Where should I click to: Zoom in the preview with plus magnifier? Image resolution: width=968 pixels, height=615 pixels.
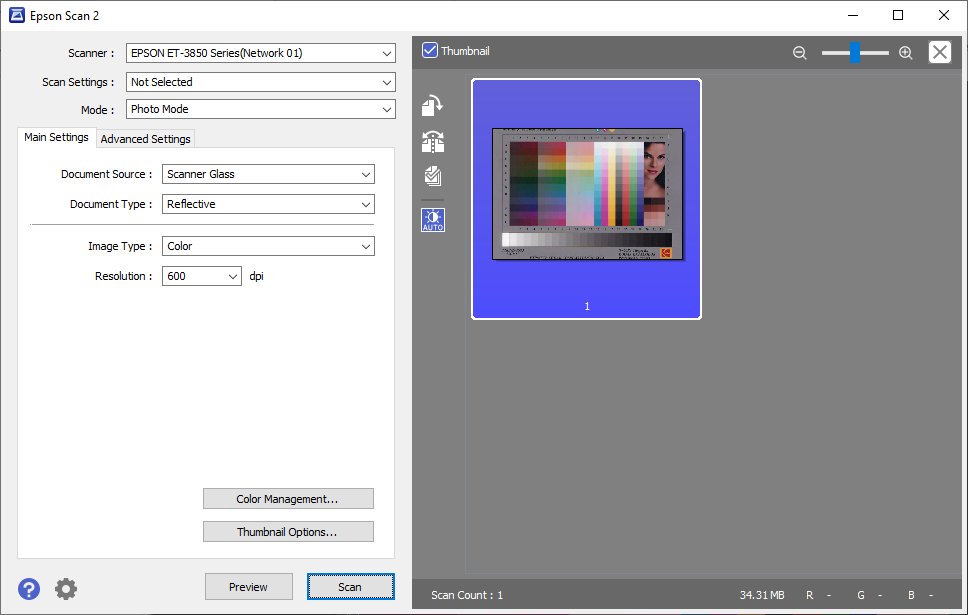pyautogui.click(x=906, y=53)
